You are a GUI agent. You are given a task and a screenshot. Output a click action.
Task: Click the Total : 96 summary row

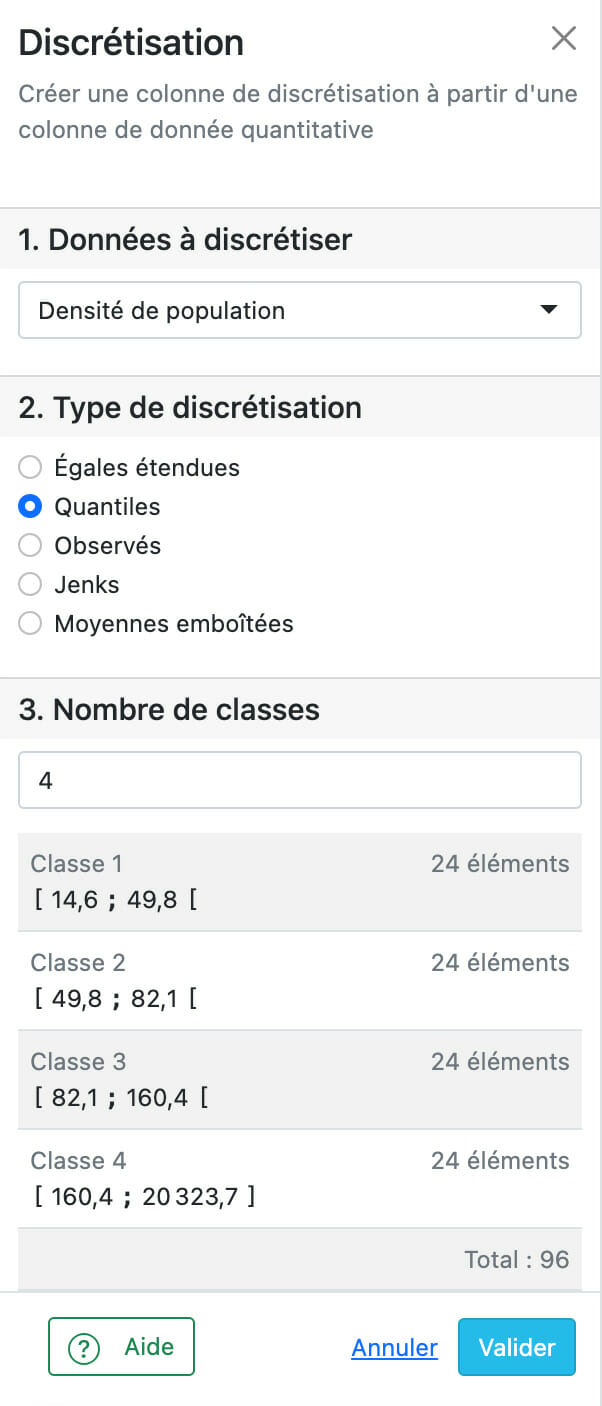point(299,1259)
